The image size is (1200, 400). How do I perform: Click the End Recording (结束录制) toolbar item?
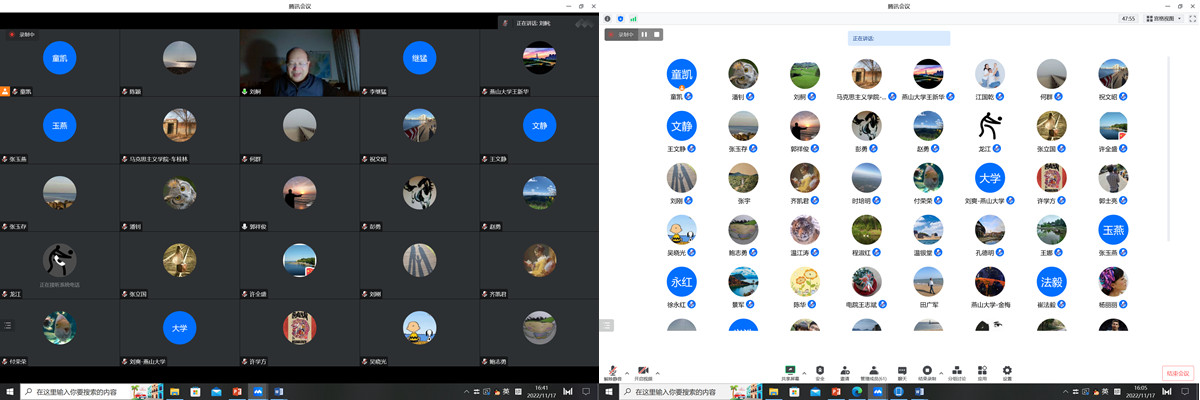coord(927,371)
